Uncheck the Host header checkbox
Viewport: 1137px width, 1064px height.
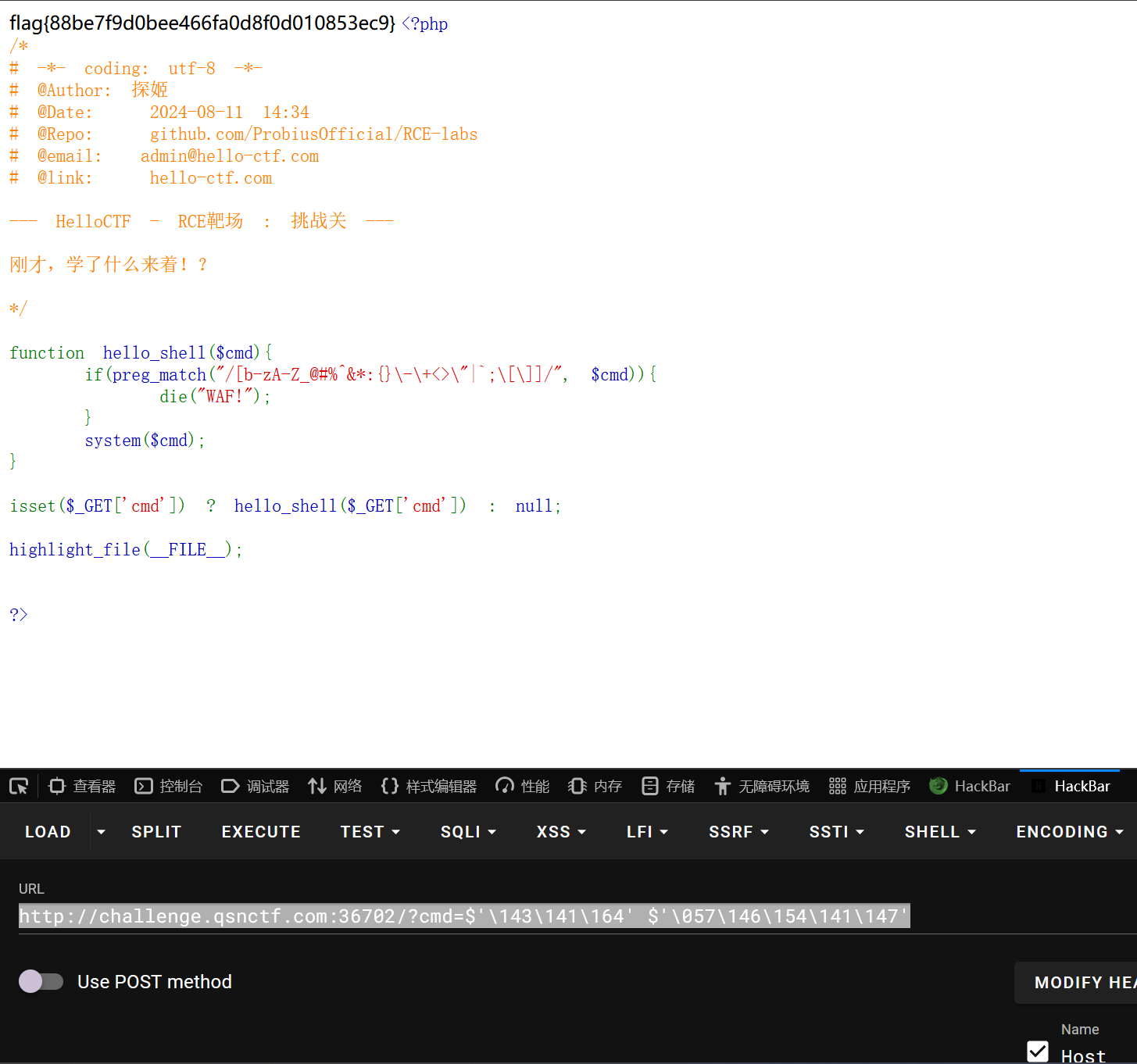tap(1038, 1052)
